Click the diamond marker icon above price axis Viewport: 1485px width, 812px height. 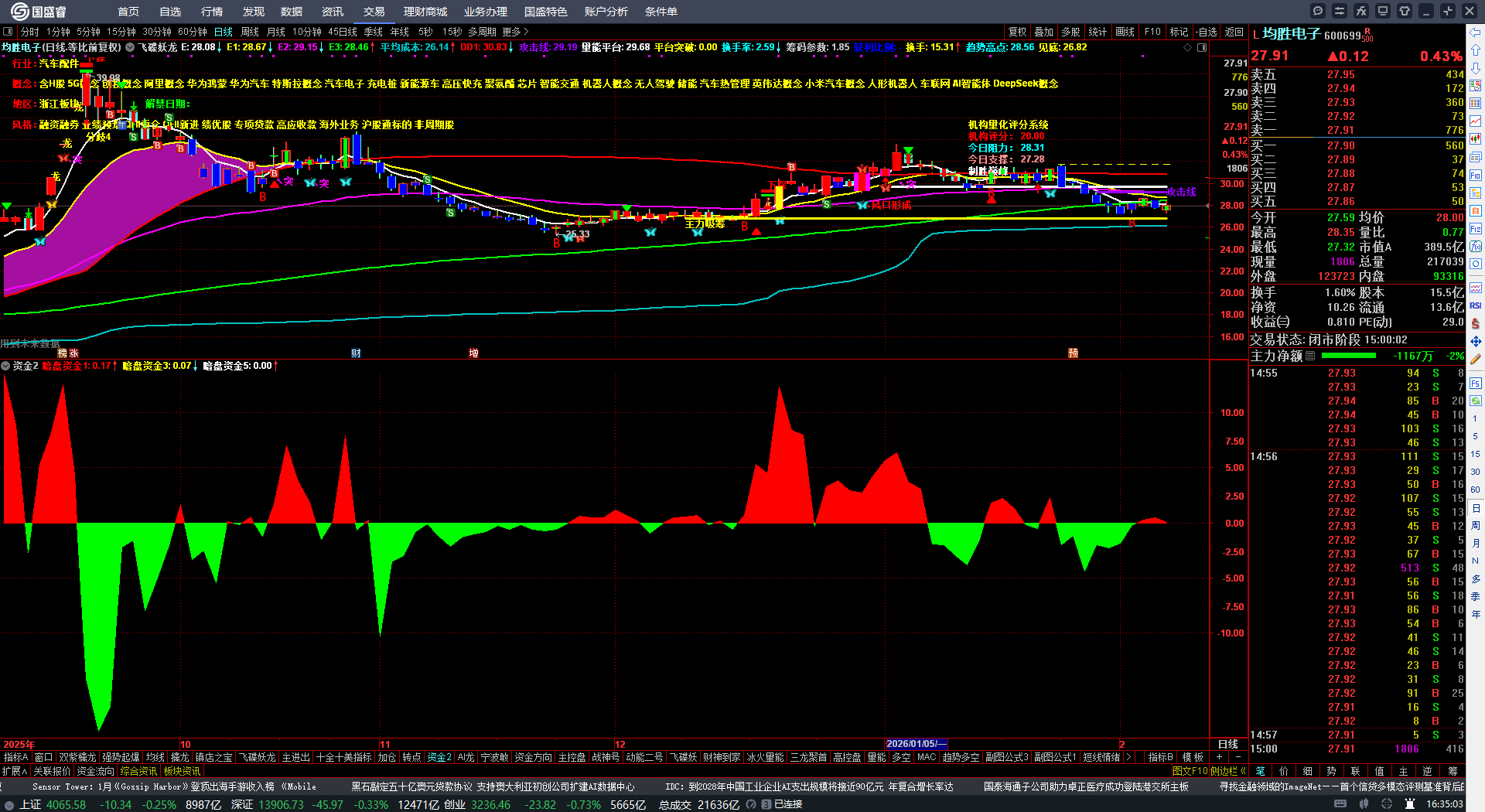1188,47
